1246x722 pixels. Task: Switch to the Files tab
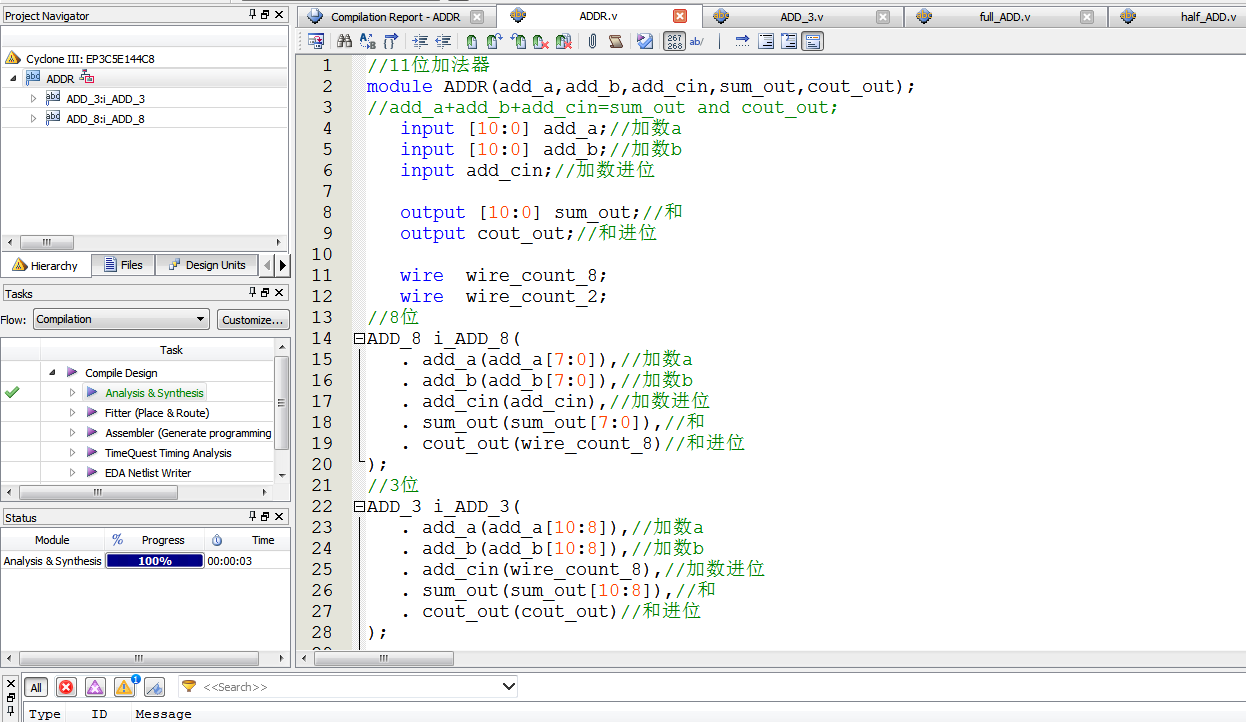click(124, 265)
